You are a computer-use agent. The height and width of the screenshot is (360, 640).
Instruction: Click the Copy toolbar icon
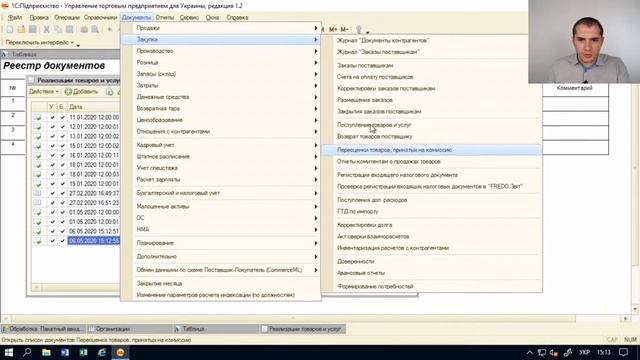click(x=58, y=29)
